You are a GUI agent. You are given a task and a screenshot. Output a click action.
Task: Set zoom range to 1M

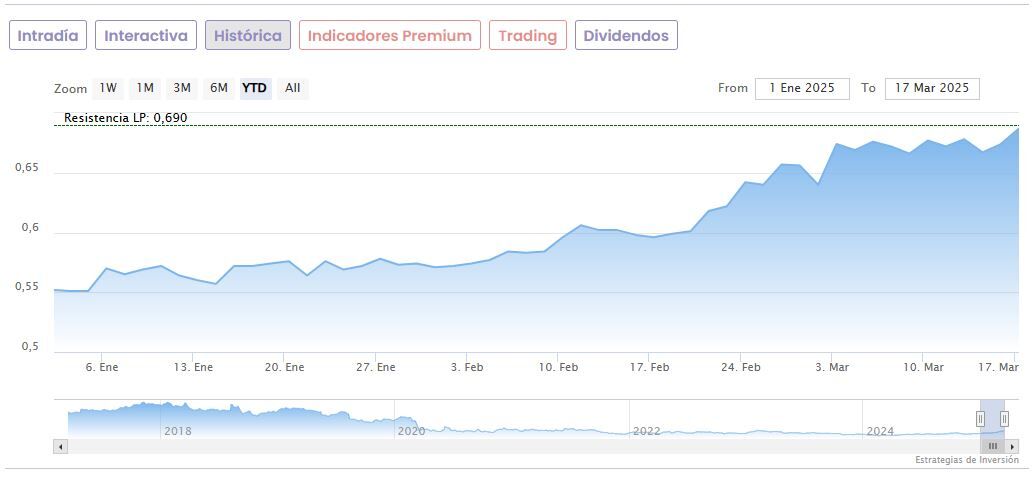145,88
